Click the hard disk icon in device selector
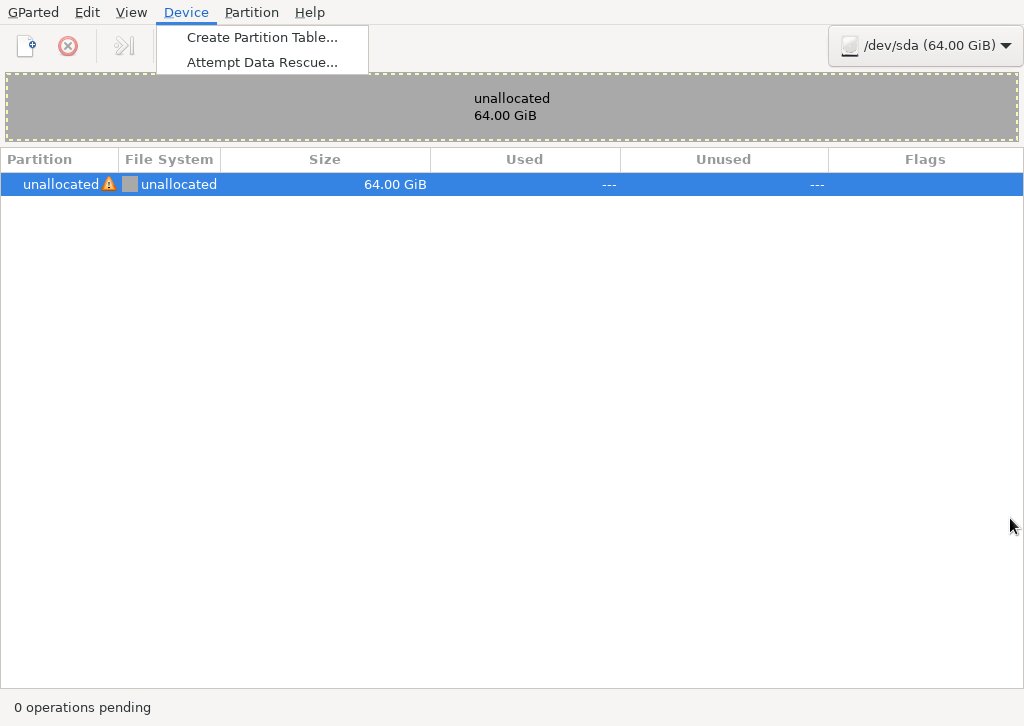 pyautogui.click(x=850, y=46)
